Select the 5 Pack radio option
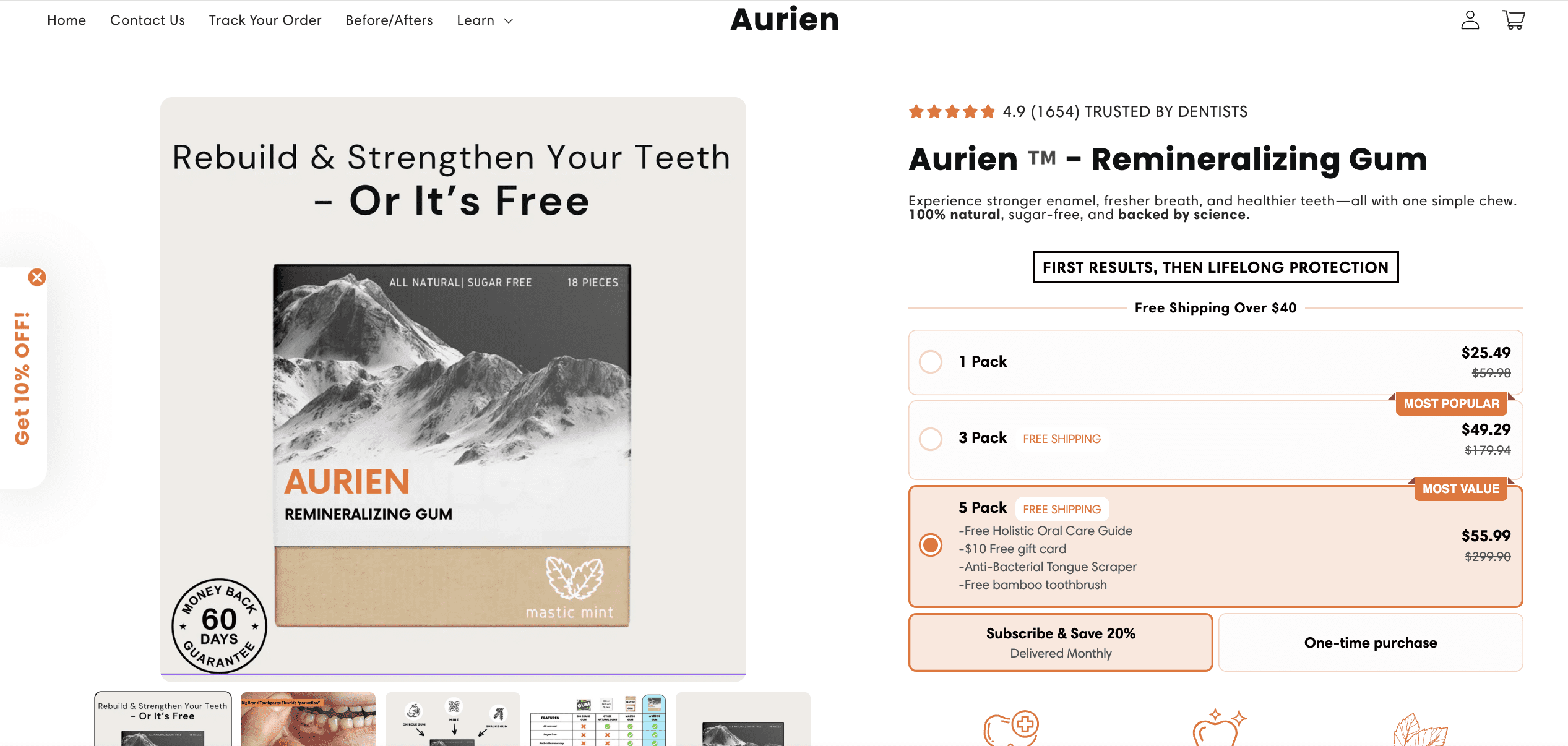Image resolution: width=1568 pixels, height=746 pixels. click(x=931, y=545)
